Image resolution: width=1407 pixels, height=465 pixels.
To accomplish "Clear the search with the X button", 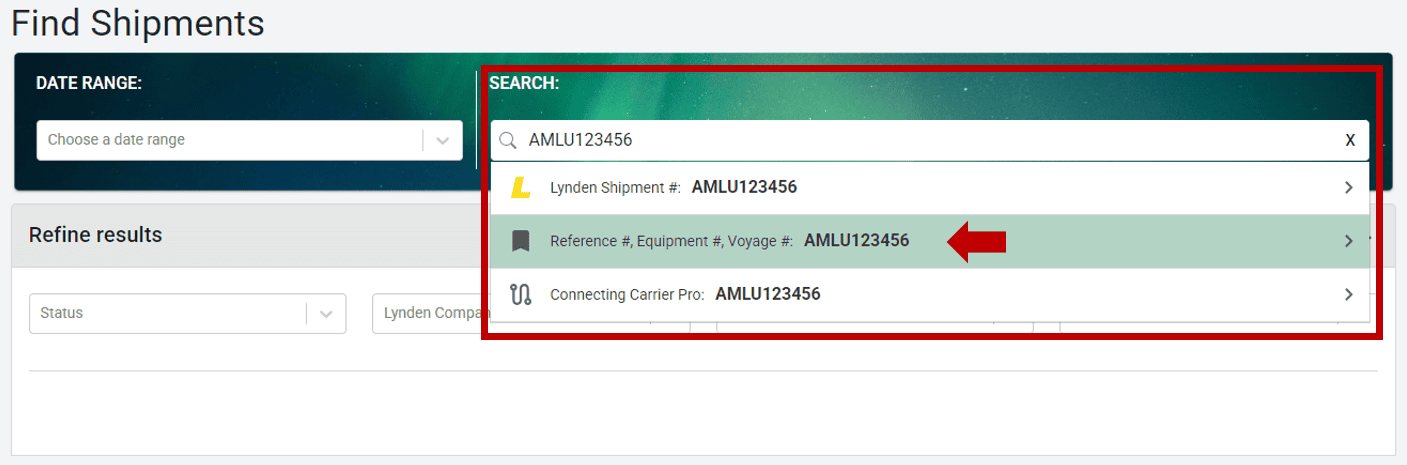I will pyautogui.click(x=1350, y=140).
